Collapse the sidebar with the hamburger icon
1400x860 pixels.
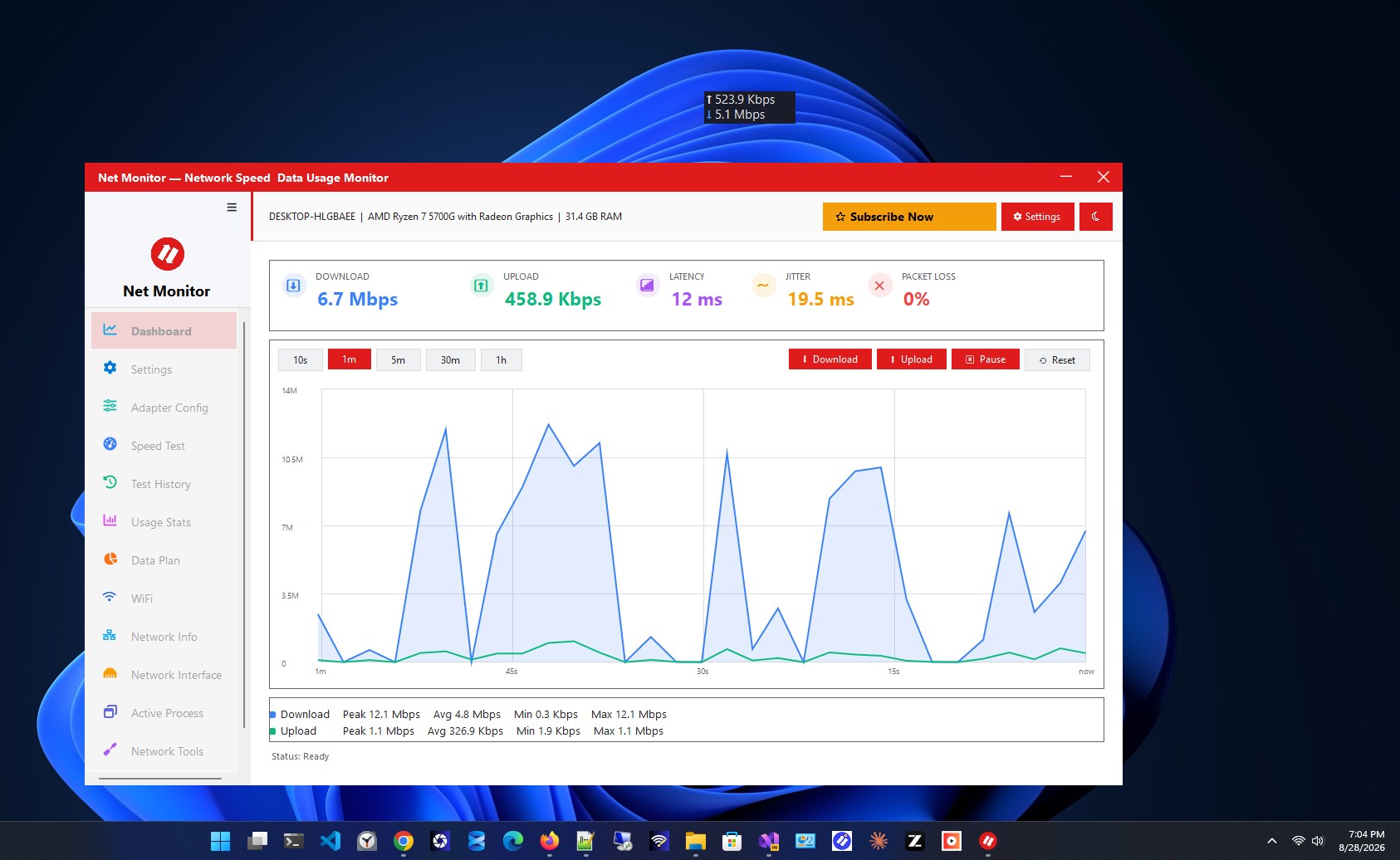[232, 208]
